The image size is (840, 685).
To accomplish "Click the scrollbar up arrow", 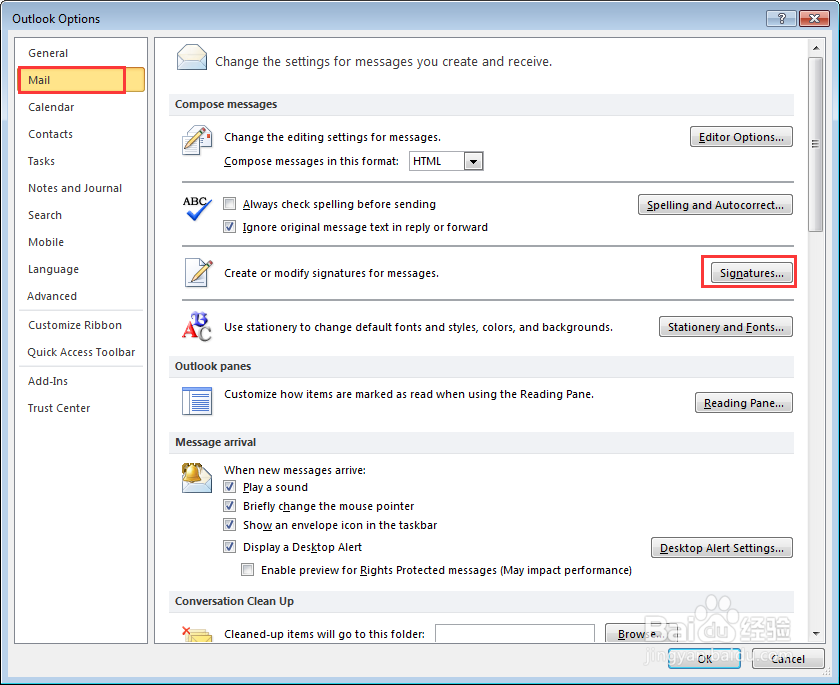I will (815, 48).
